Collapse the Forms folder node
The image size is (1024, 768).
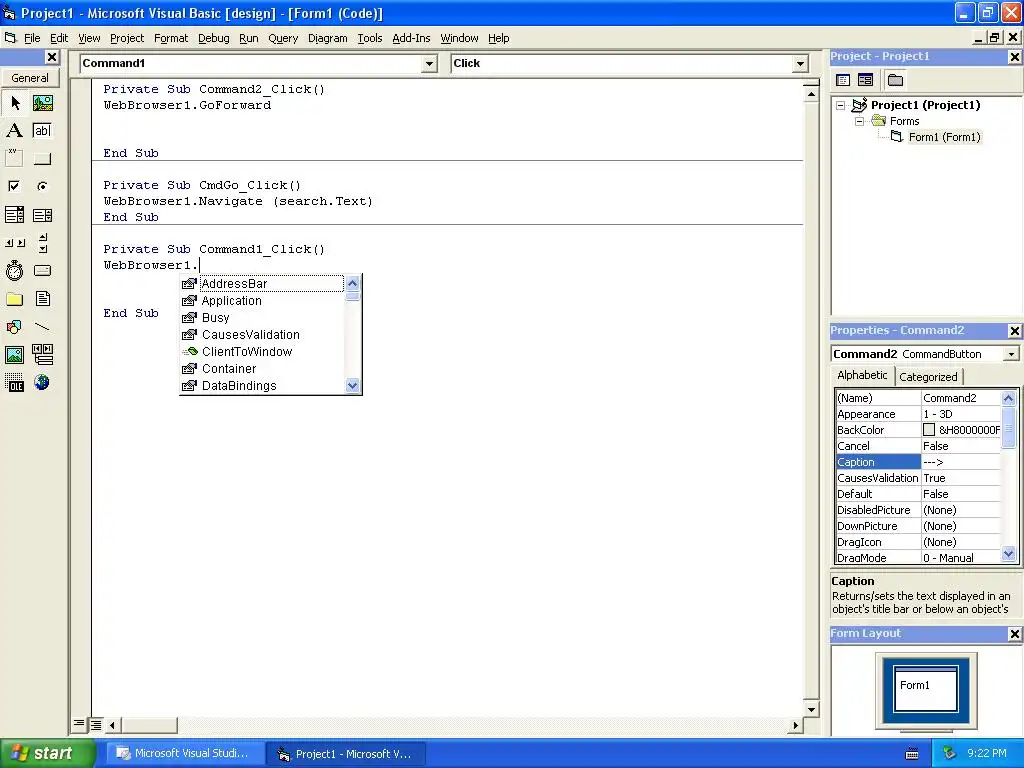click(859, 121)
